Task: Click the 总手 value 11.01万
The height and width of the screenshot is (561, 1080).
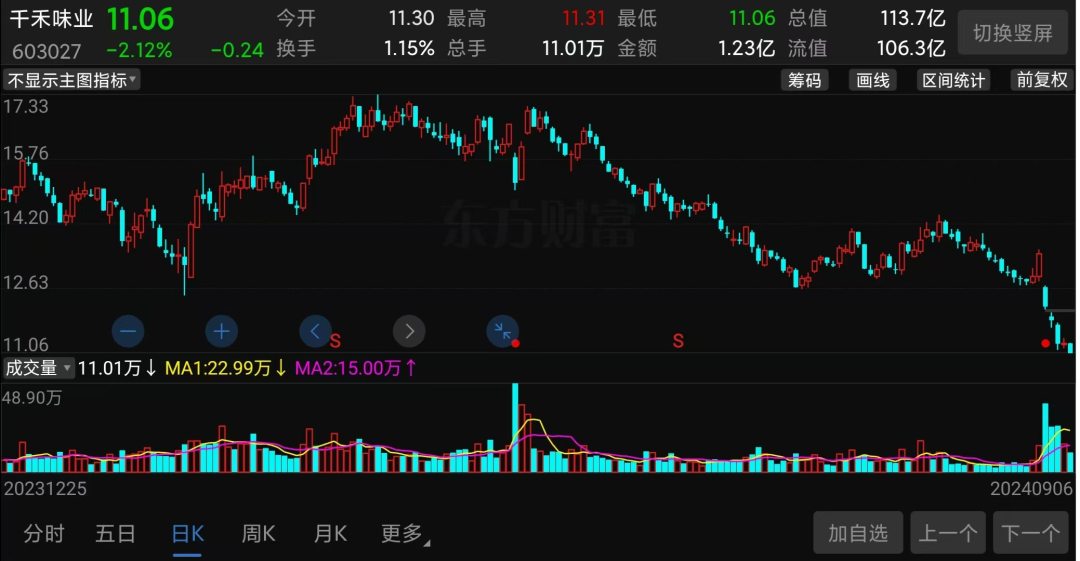Action: [x=573, y=48]
